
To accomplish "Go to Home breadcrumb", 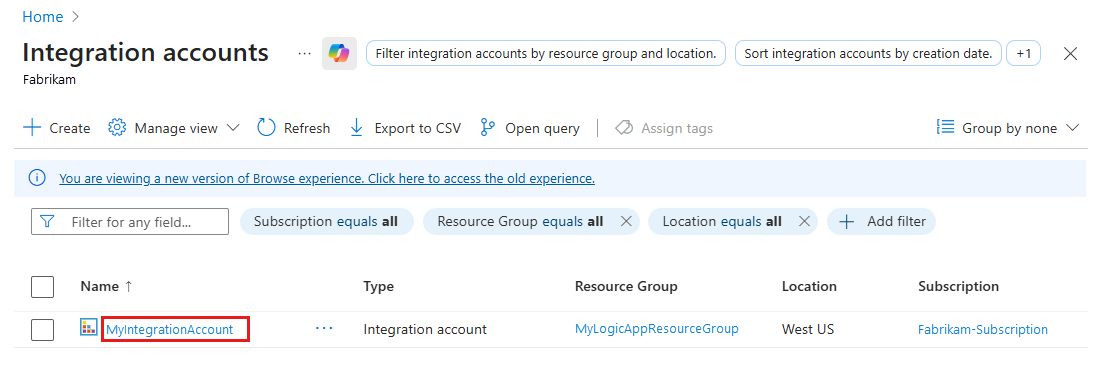I will (x=42, y=16).
